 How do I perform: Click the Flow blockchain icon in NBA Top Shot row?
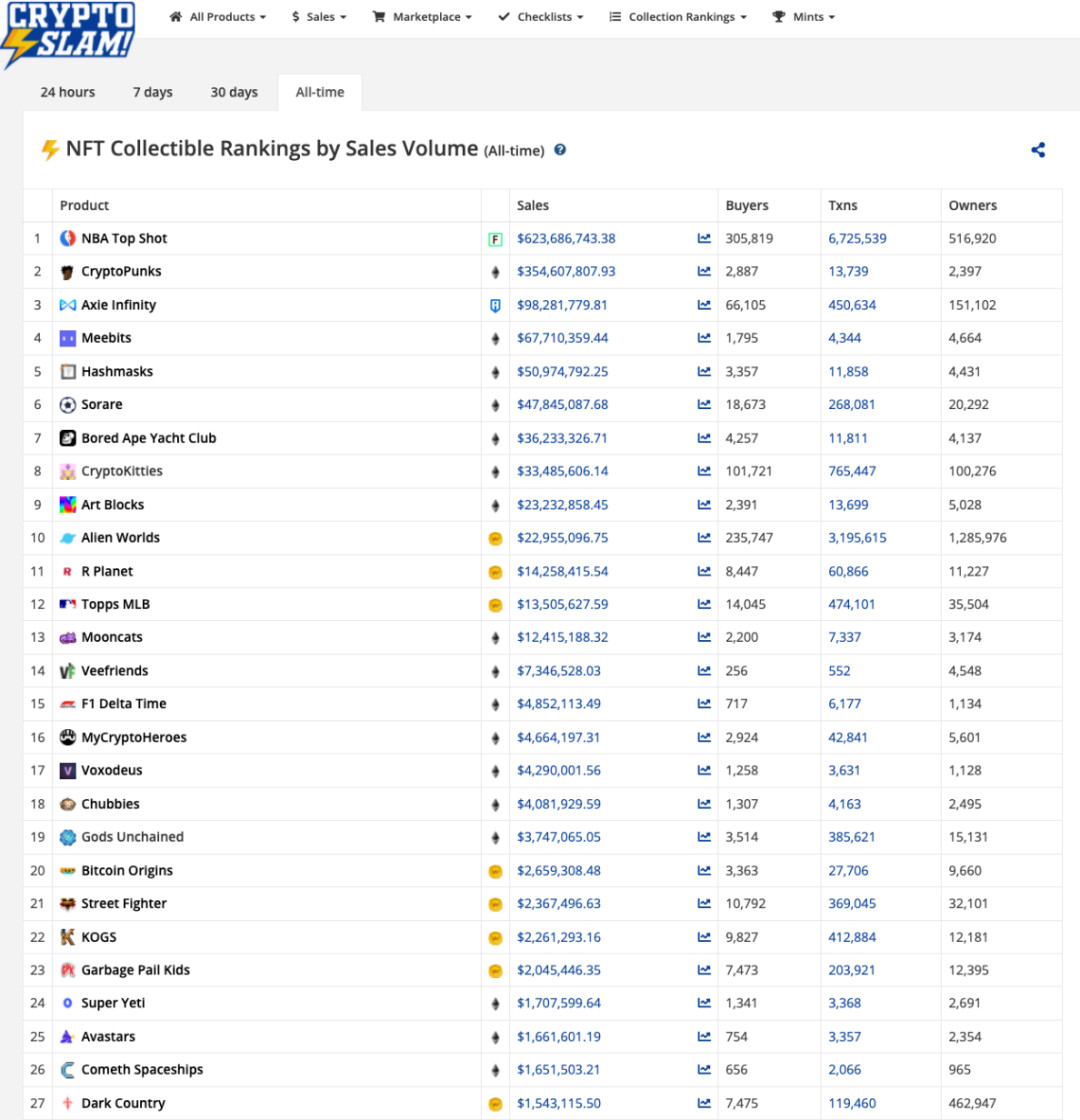click(x=495, y=239)
